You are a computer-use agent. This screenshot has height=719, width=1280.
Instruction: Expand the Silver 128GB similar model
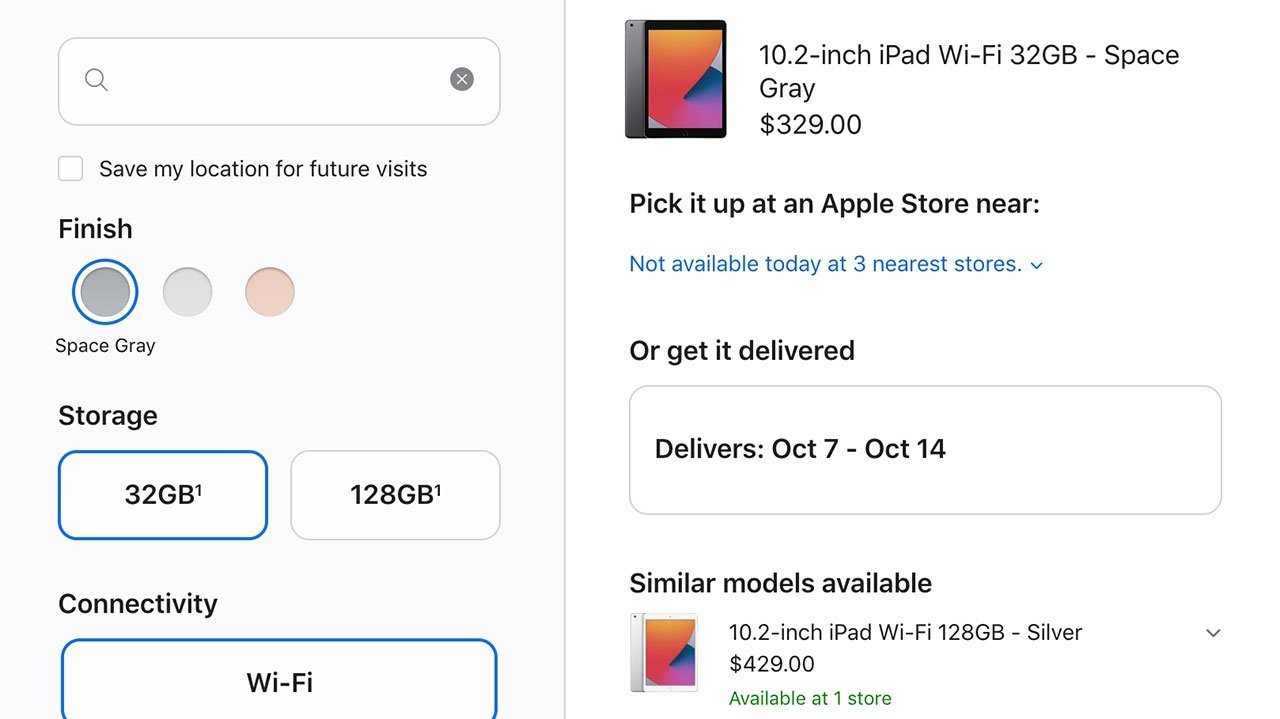pos(1213,633)
